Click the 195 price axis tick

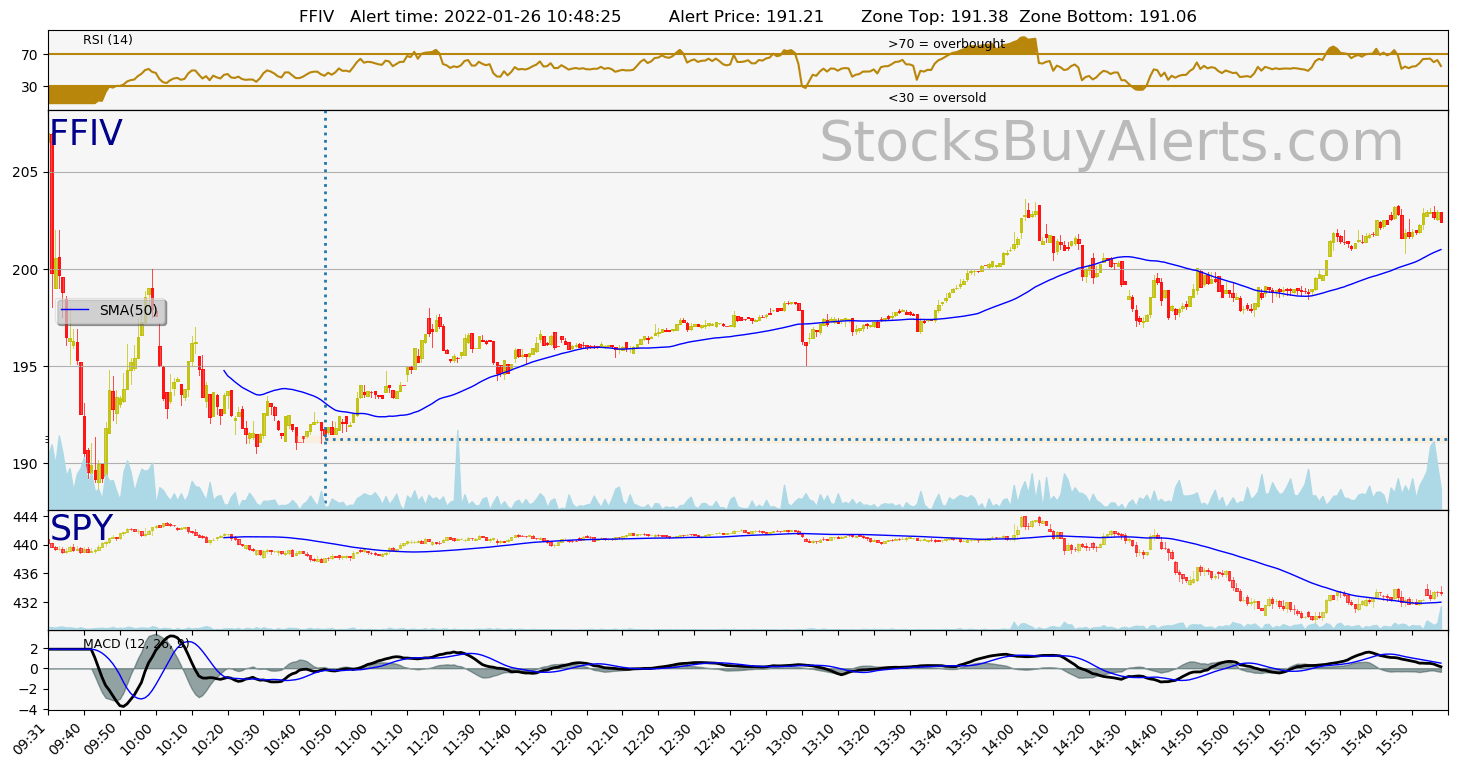click(26, 367)
